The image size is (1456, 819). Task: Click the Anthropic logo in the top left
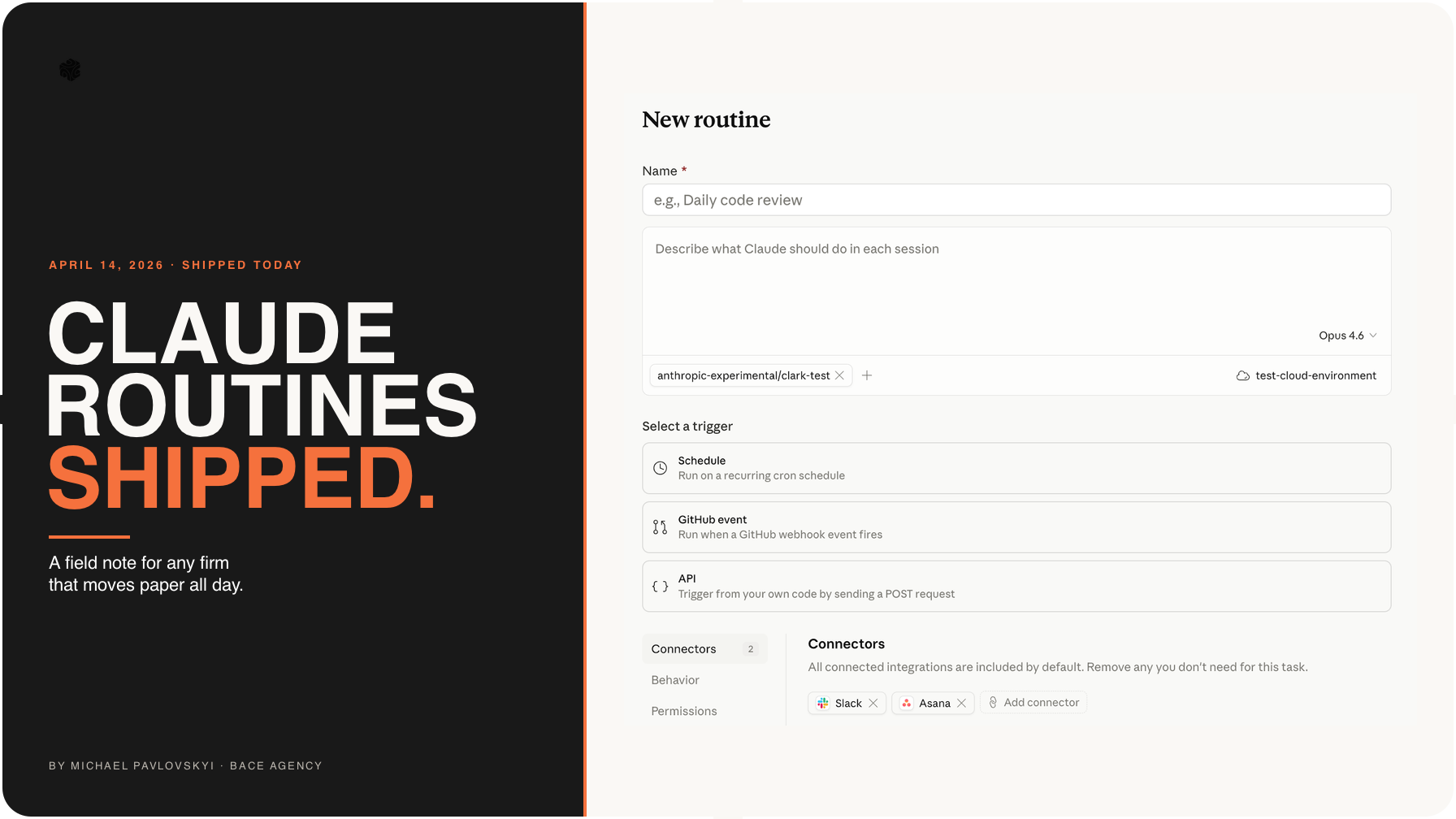pyautogui.click(x=71, y=70)
